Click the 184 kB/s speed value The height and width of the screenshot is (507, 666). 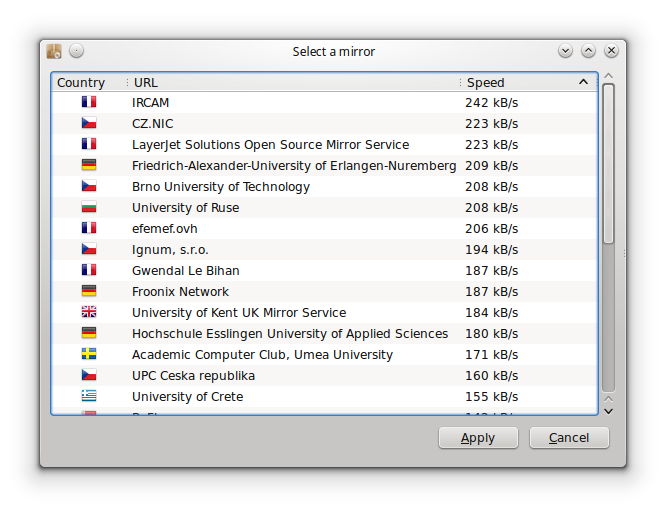click(491, 313)
